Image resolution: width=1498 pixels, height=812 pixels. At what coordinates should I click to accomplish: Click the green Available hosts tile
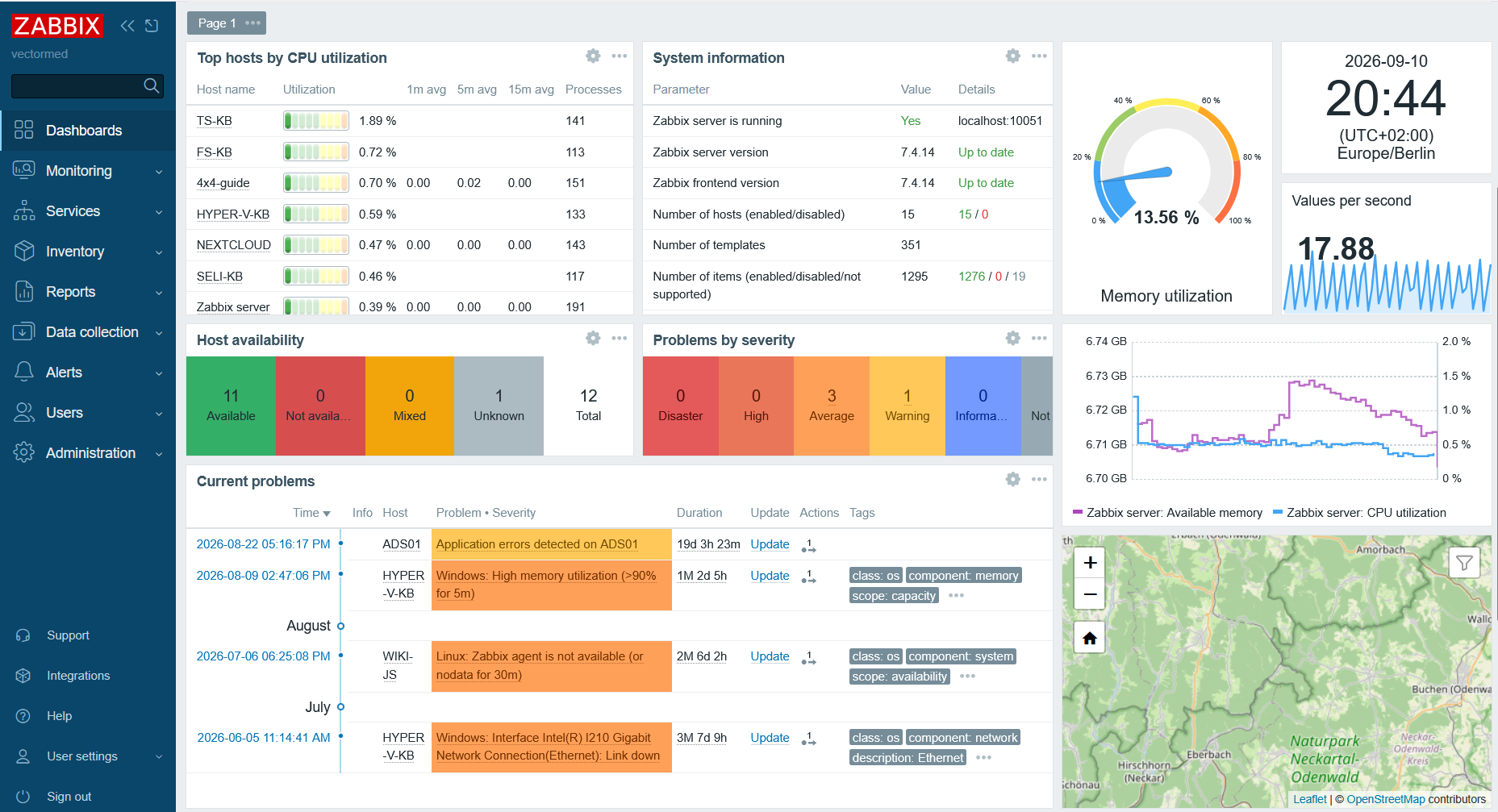pos(231,406)
